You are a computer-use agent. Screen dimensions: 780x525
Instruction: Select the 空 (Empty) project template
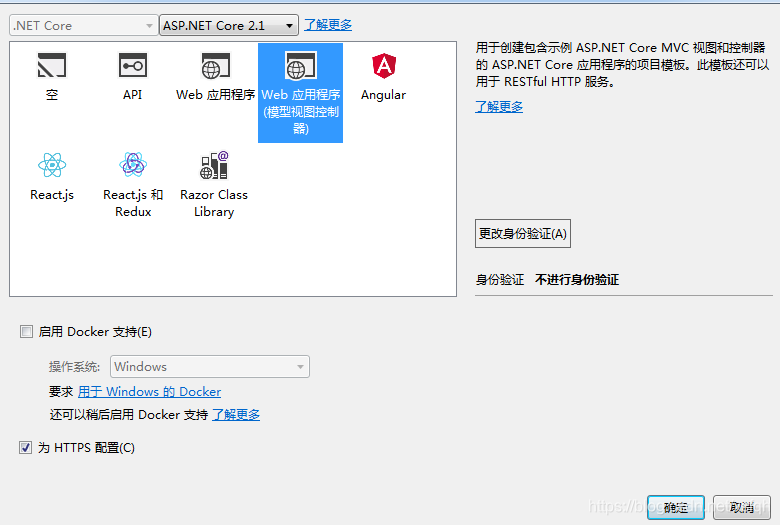(x=52, y=77)
